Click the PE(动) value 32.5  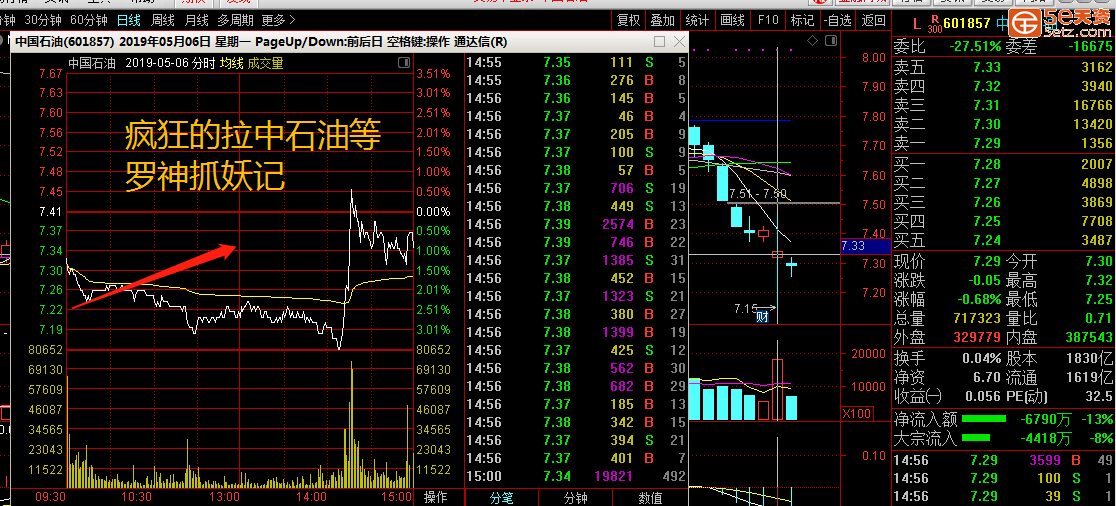pos(1099,396)
